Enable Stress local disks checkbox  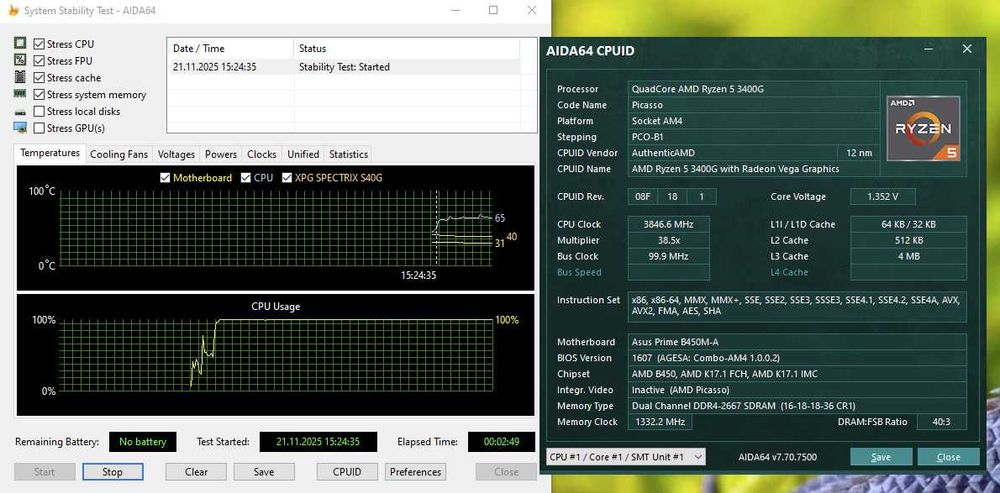39,111
